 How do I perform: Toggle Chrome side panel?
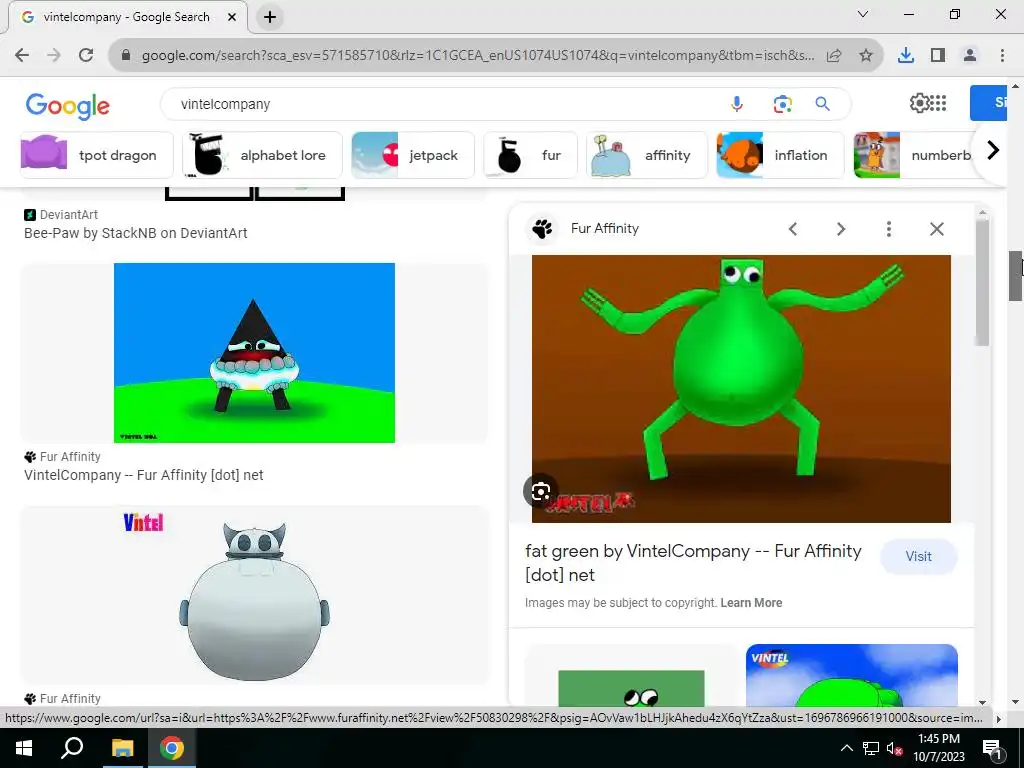(x=938, y=56)
